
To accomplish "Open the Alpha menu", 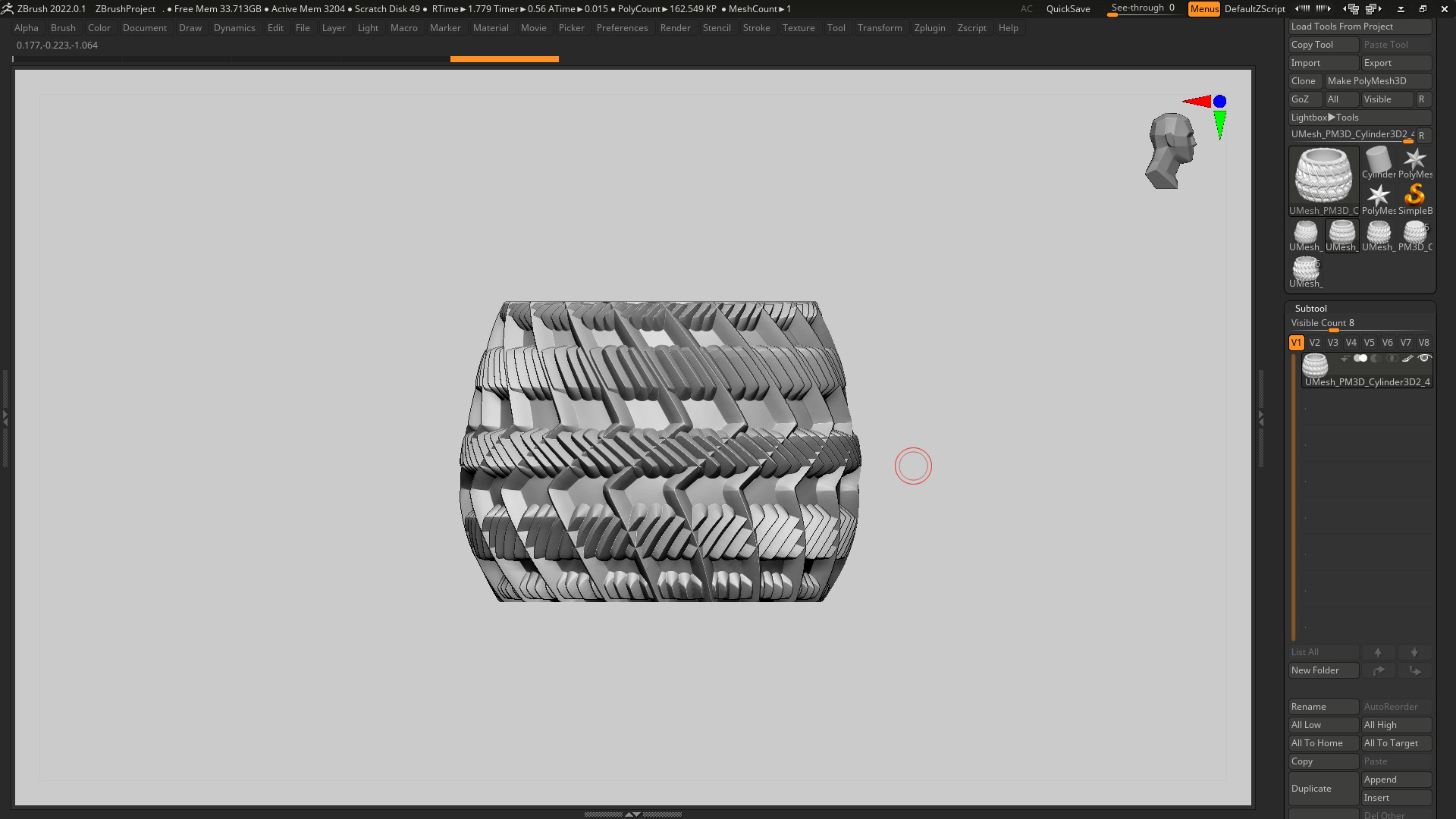I will (x=27, y=28).
